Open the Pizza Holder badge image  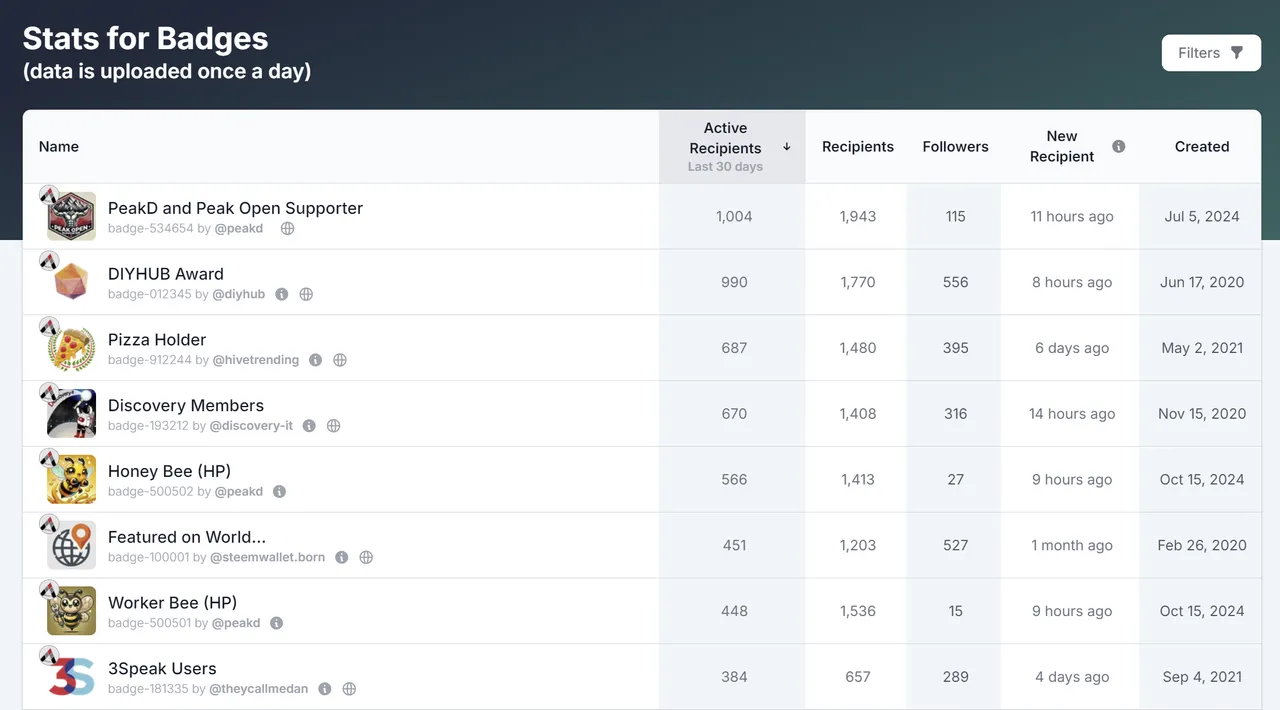(71, 348)
